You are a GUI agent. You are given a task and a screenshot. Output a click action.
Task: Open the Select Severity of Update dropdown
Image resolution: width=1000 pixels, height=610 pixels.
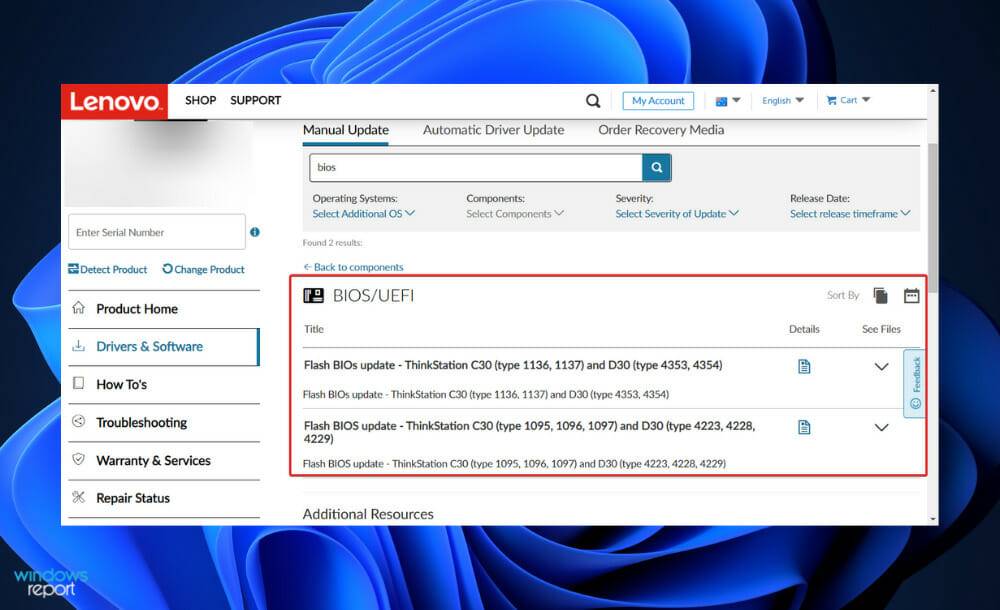coord(675,213)
